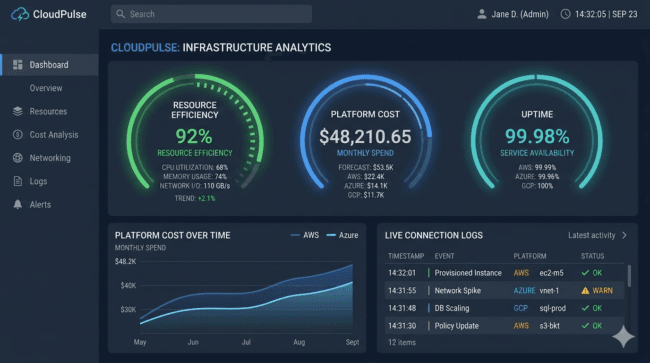
Task: Click the WARN triangle icon for Network Spike
Action: (585, 290)
